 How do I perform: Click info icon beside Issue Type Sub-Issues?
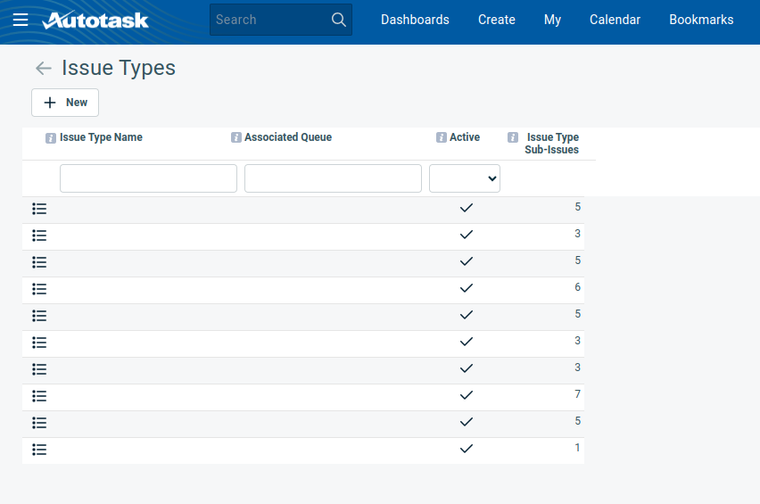(513, 138)
